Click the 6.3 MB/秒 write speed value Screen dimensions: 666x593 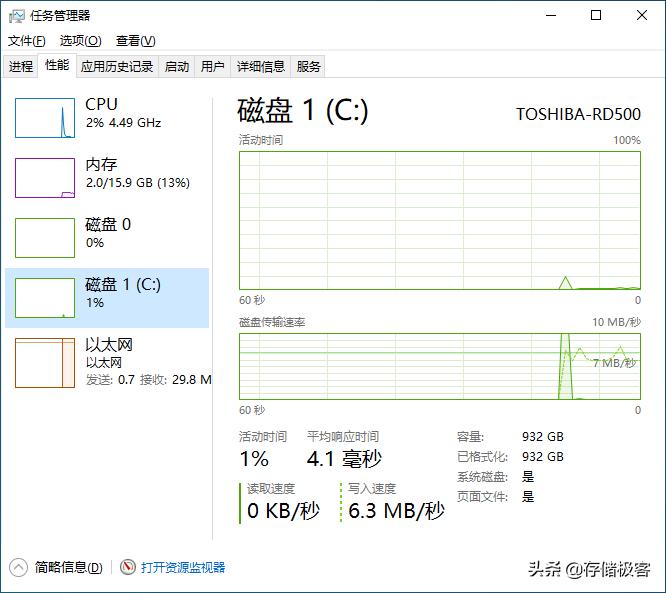pos(396,511)
